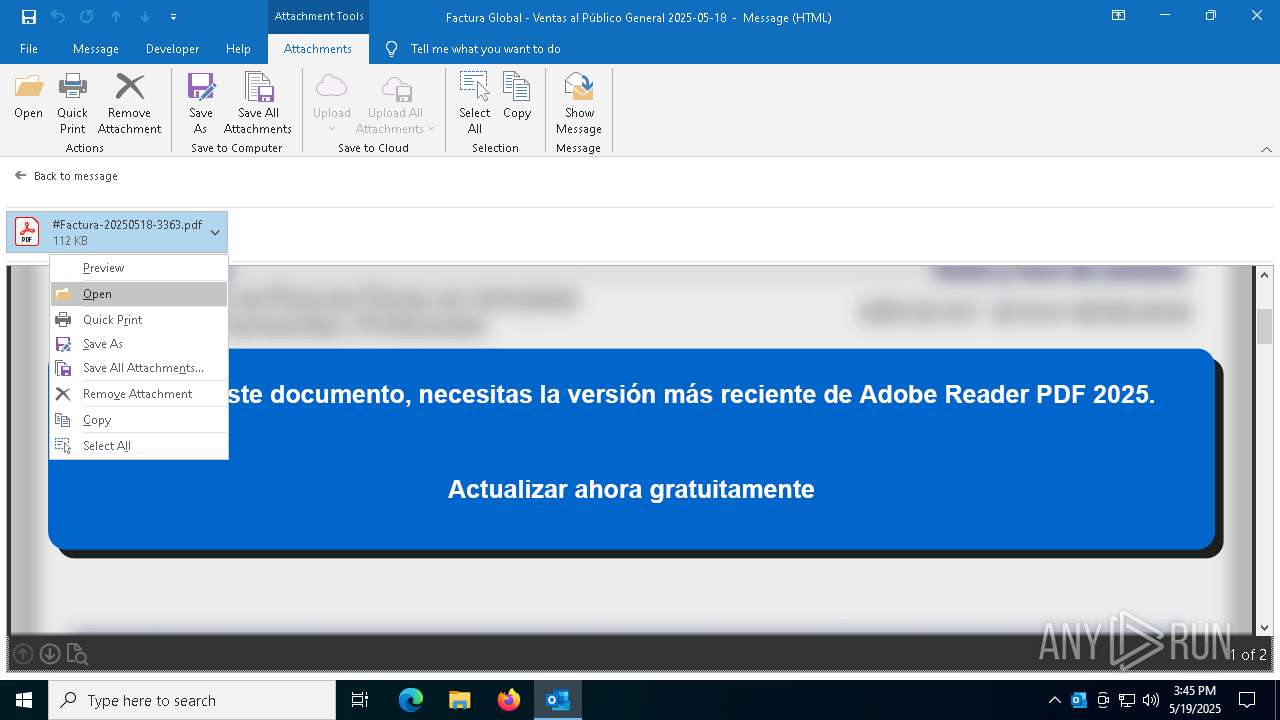Open the File tab

tap(29, 49)
